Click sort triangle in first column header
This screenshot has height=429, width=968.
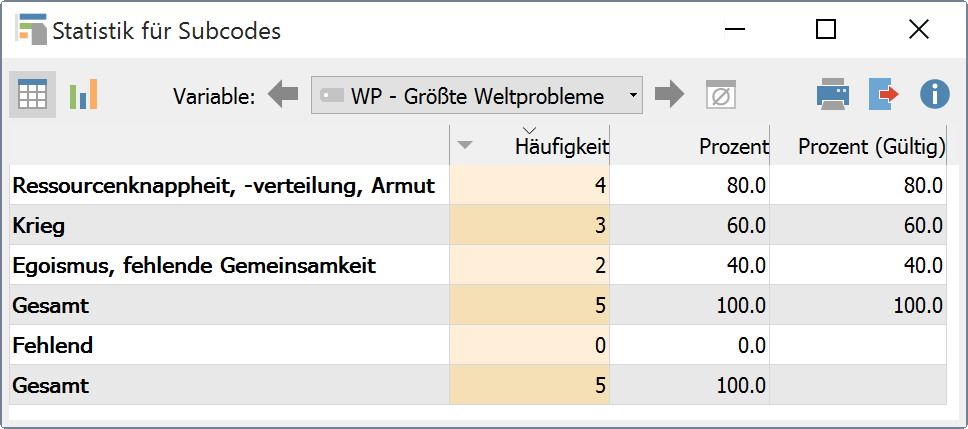(464, 146)
